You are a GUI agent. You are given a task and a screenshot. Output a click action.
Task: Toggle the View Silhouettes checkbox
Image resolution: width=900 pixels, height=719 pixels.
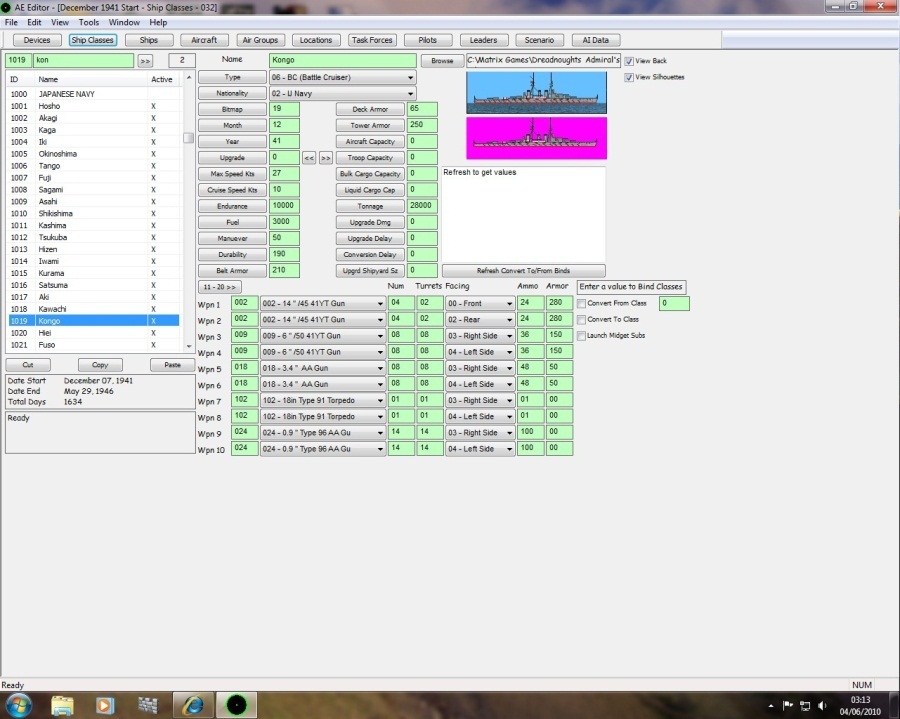[x=629, y=77]
